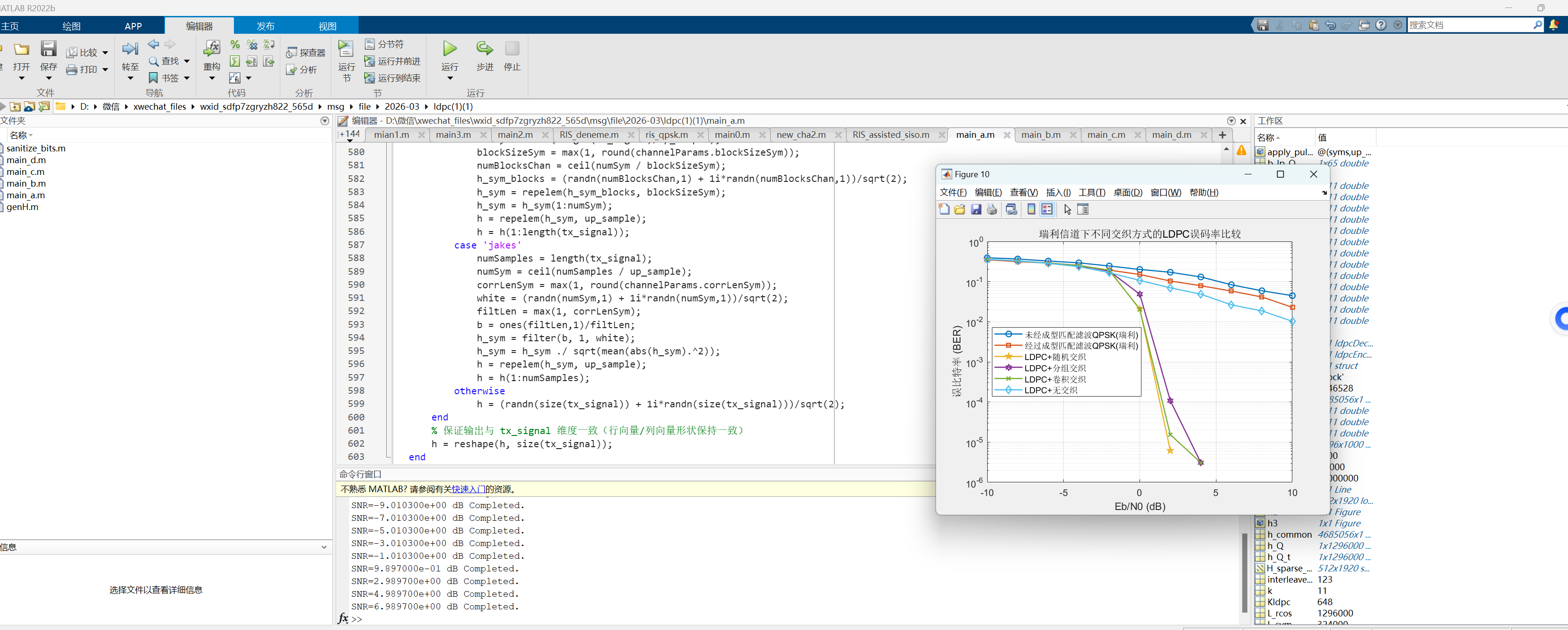Select genH.m in folder list
Screen dimensions: 1568x630
(x=22, y=207)
